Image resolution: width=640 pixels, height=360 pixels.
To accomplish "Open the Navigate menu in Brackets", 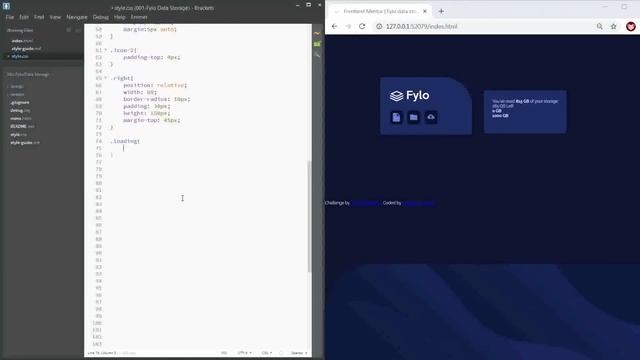I will pyautogui.click(x=77, y=17).
